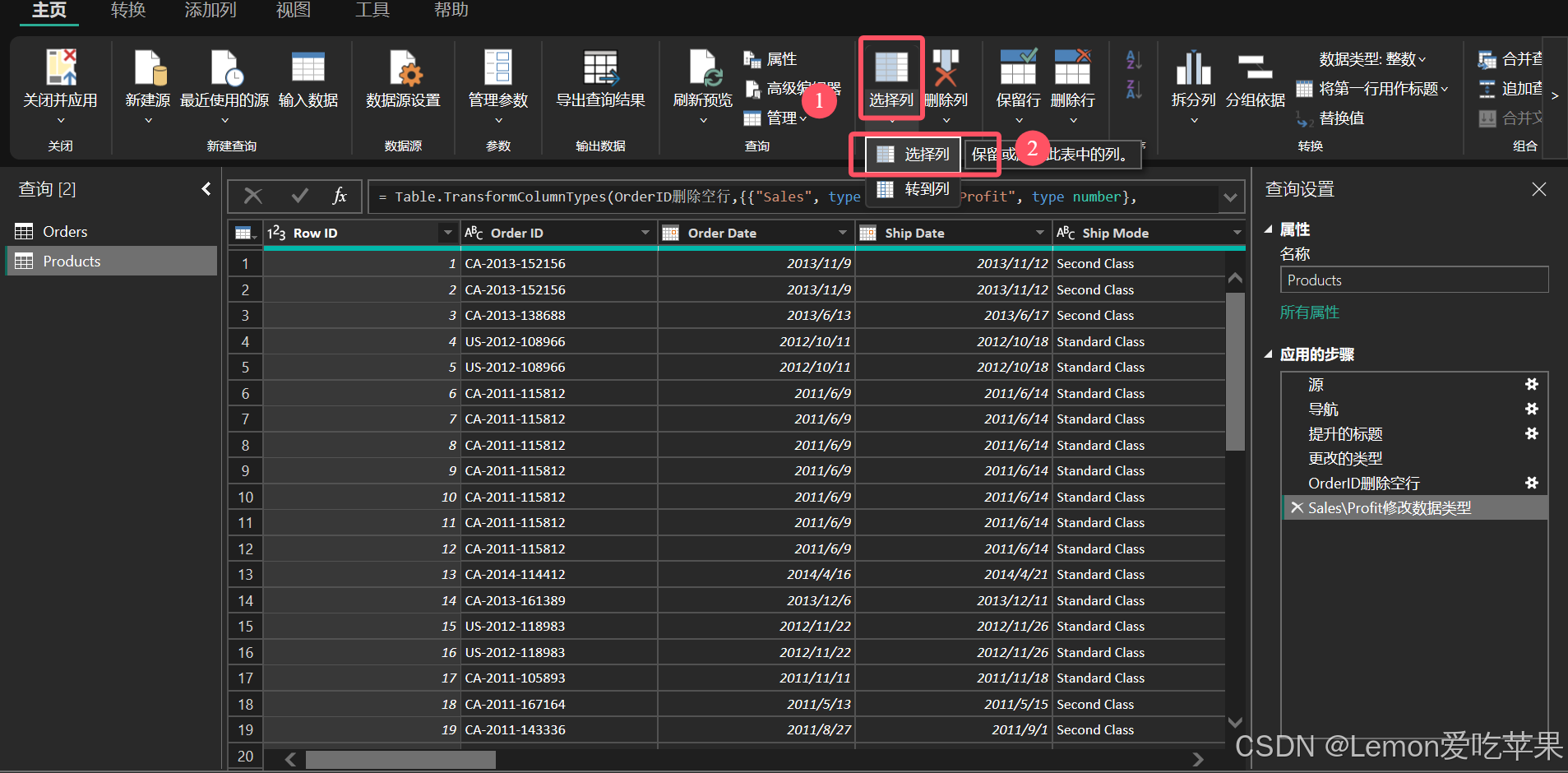The height and width of the screenshot is (773, 1568).
Task: Collapse the 属性 section in Query Settings
Action: (1269, 229)
